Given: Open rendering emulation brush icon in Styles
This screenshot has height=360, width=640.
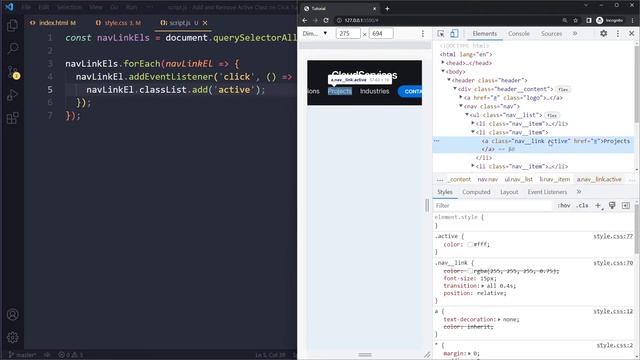Looking at the screenshot, I should [612, 206].
